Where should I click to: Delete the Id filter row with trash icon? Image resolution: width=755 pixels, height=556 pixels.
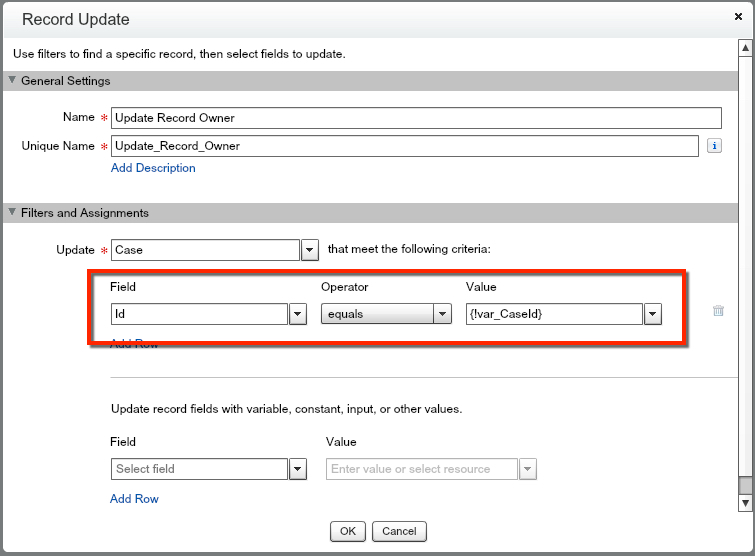718,311
